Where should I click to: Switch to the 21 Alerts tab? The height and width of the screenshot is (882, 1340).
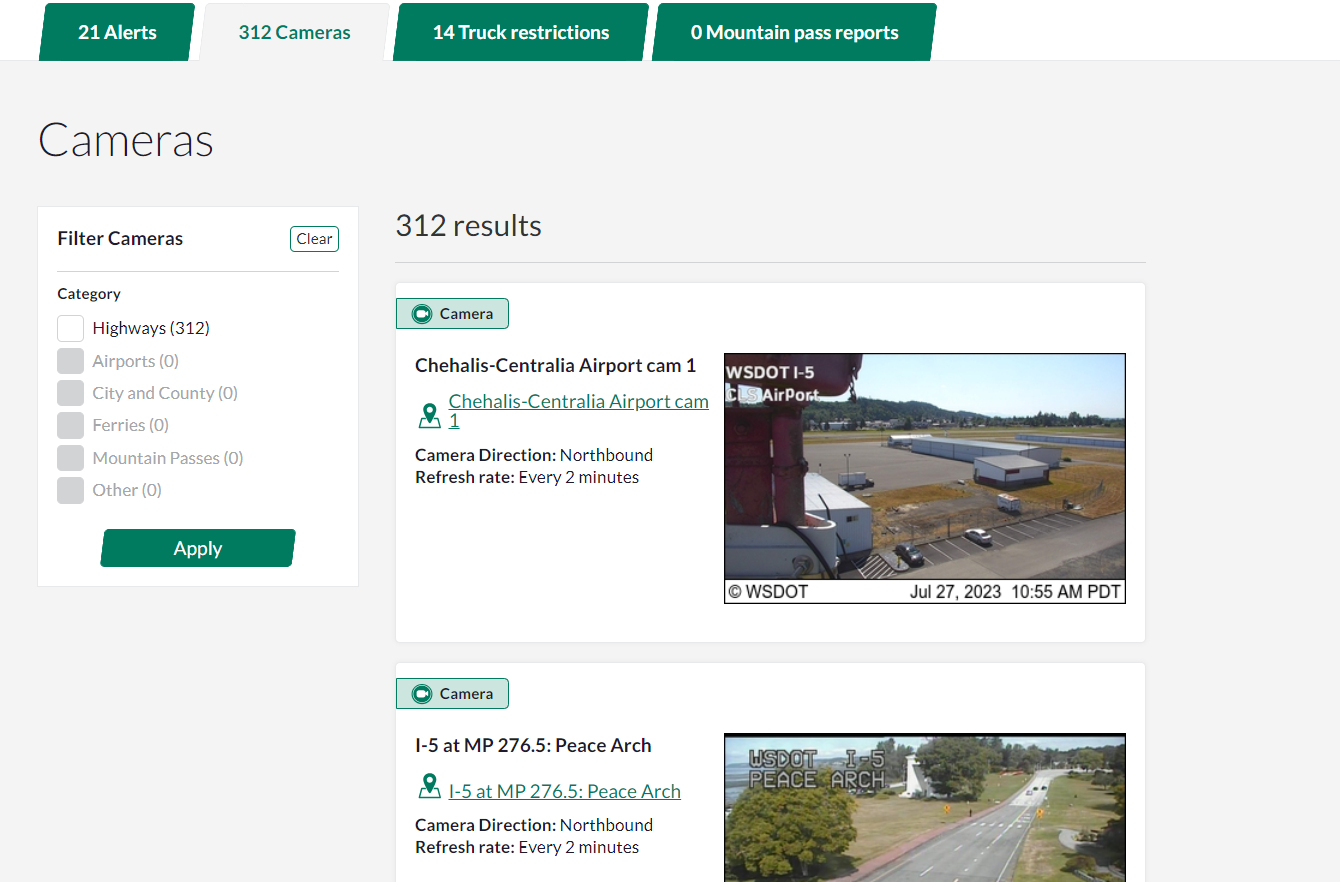117,32
